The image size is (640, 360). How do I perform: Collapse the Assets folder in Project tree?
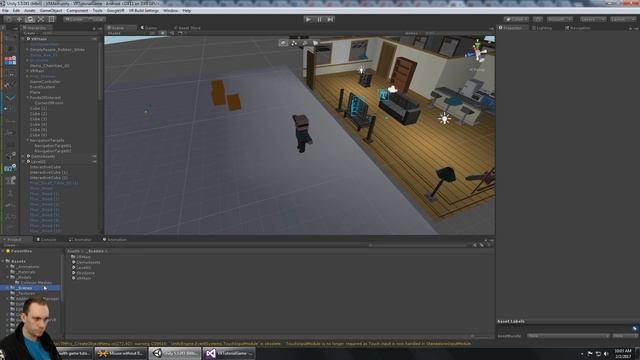3,261
